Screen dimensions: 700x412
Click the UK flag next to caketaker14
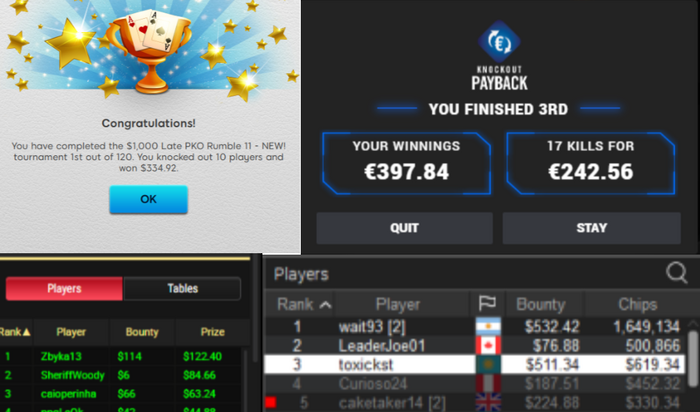488,403
